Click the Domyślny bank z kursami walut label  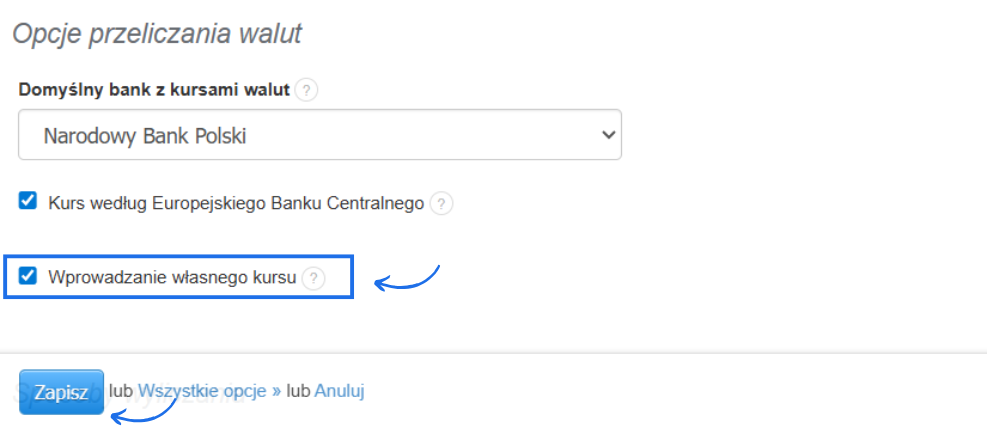(154, 90)
